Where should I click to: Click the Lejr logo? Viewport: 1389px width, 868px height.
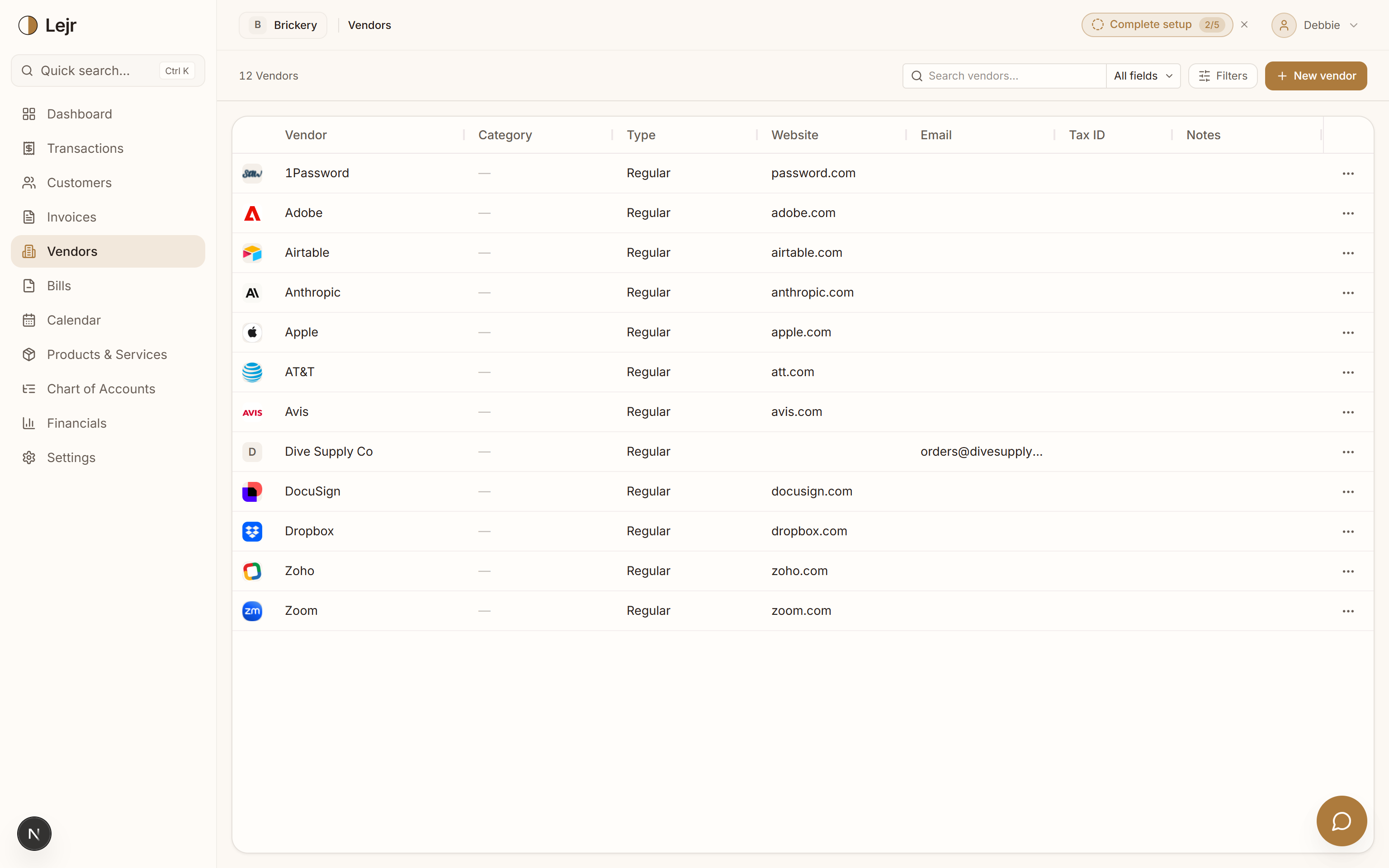tap(47, 25)
